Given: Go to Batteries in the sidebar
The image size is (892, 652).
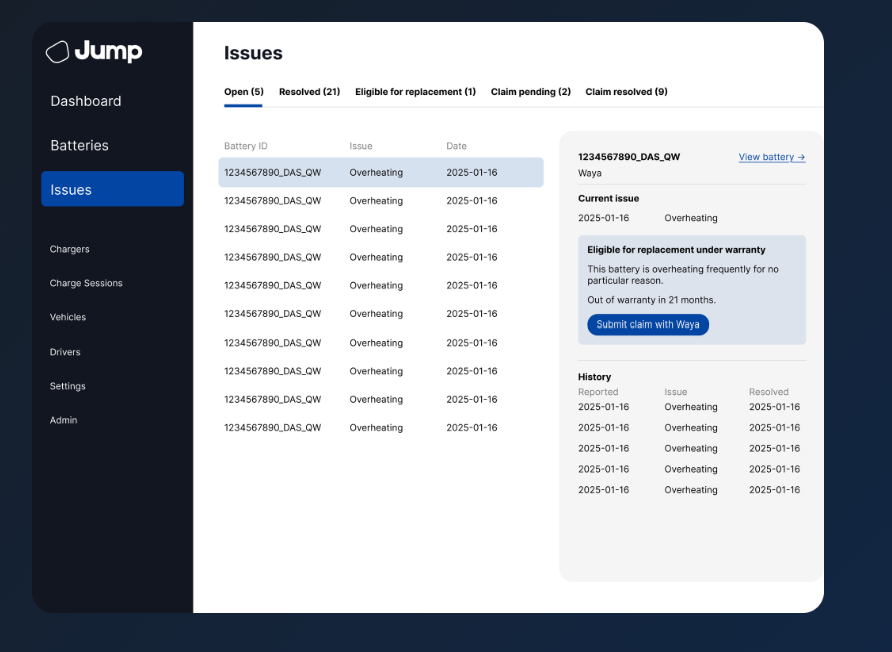Looking at the screenshot, I should coord(79,146).
